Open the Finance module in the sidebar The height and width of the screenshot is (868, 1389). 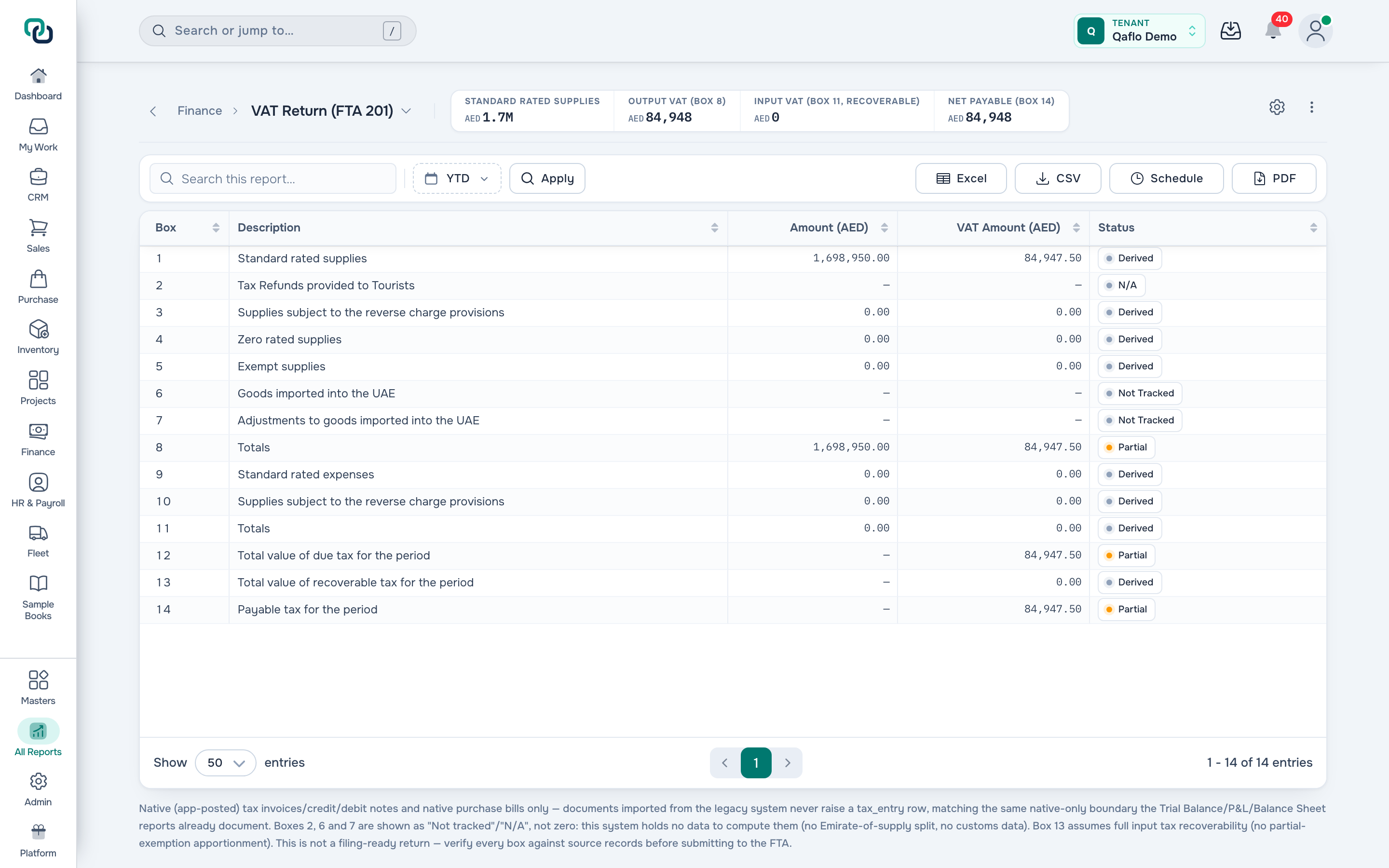pos(38,440)
